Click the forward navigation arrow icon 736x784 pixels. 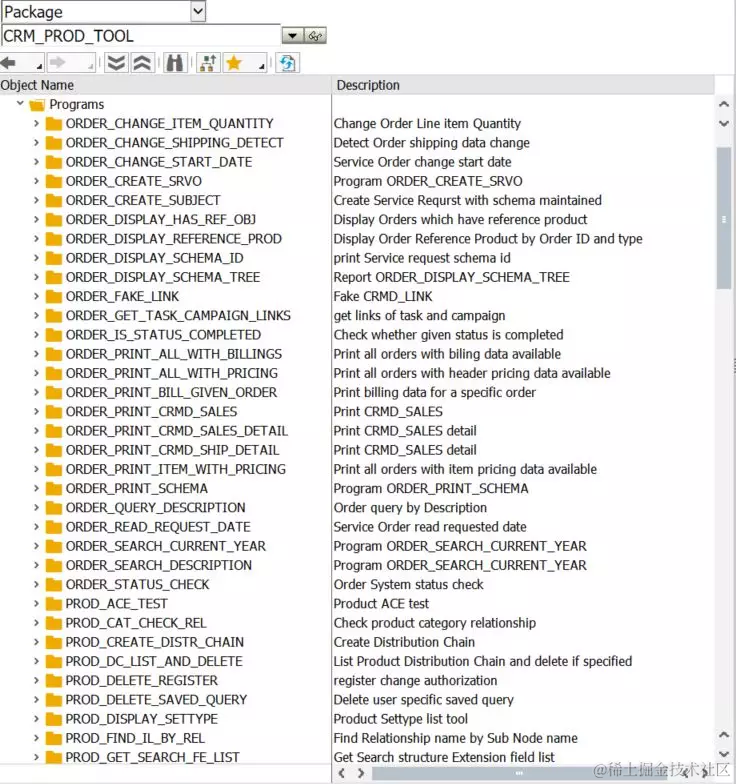click(x=58, y=63)
